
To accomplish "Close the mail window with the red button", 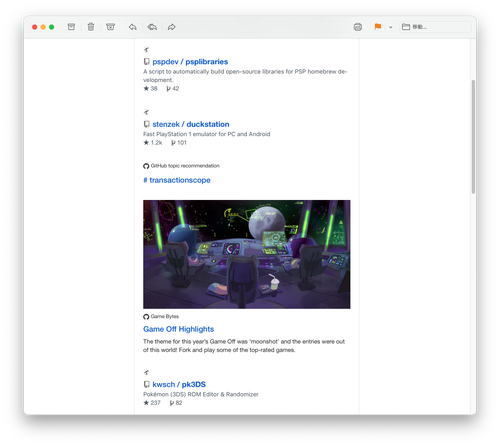I will 34,27.
